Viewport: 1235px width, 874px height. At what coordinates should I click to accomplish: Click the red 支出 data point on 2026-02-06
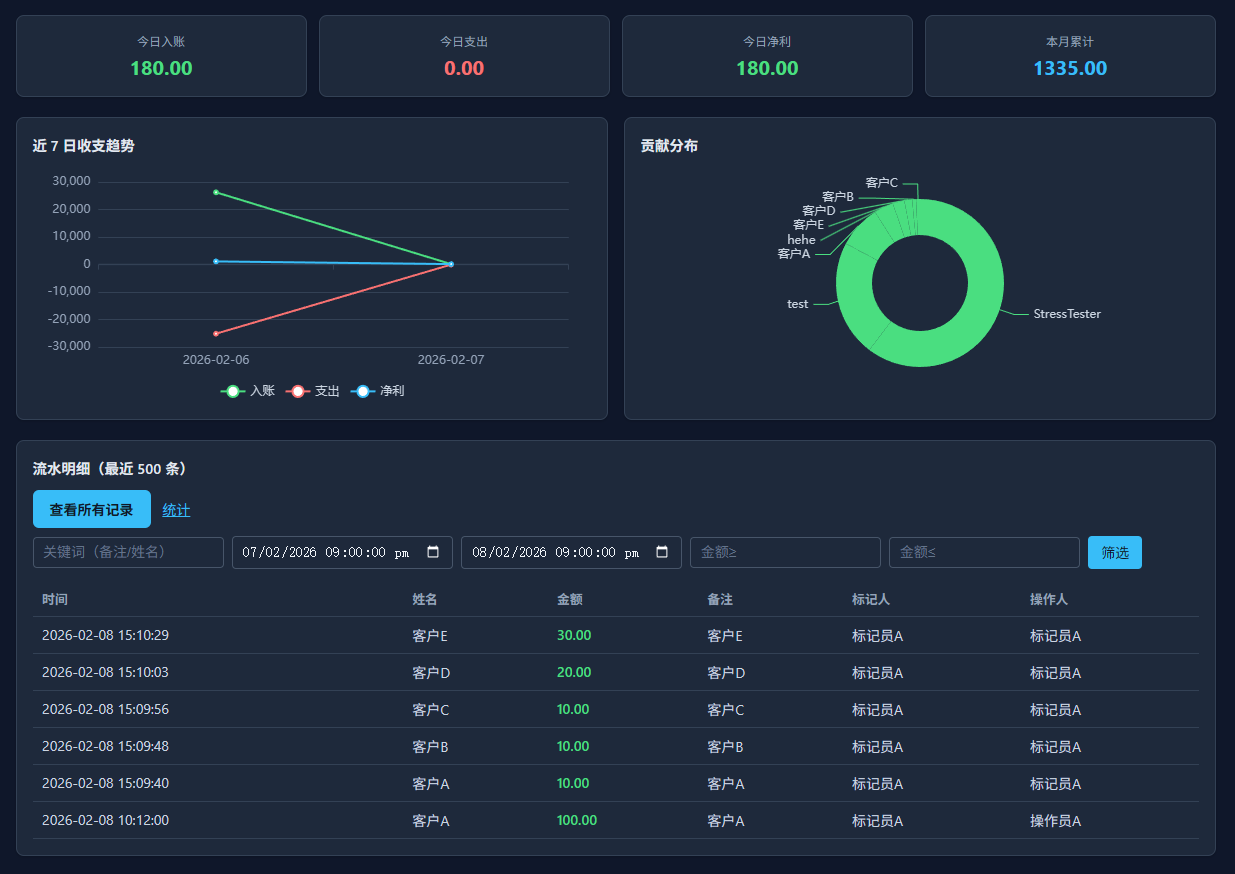216,333
